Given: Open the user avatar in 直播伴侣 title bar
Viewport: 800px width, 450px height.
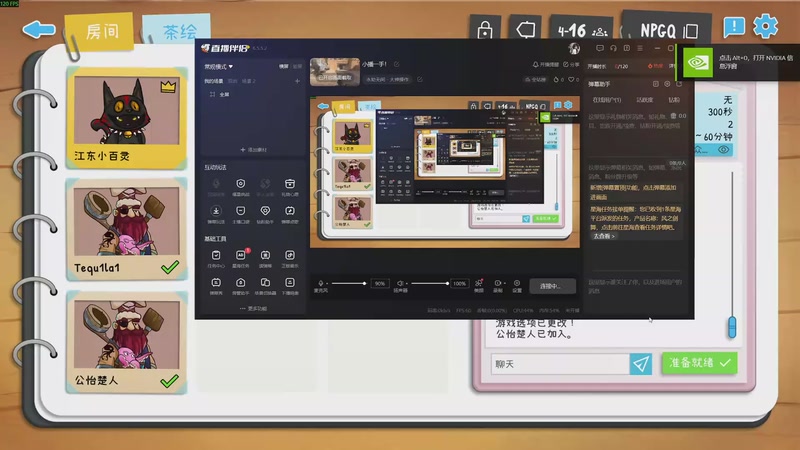Looking at the screenshot, I should (574, 48).
